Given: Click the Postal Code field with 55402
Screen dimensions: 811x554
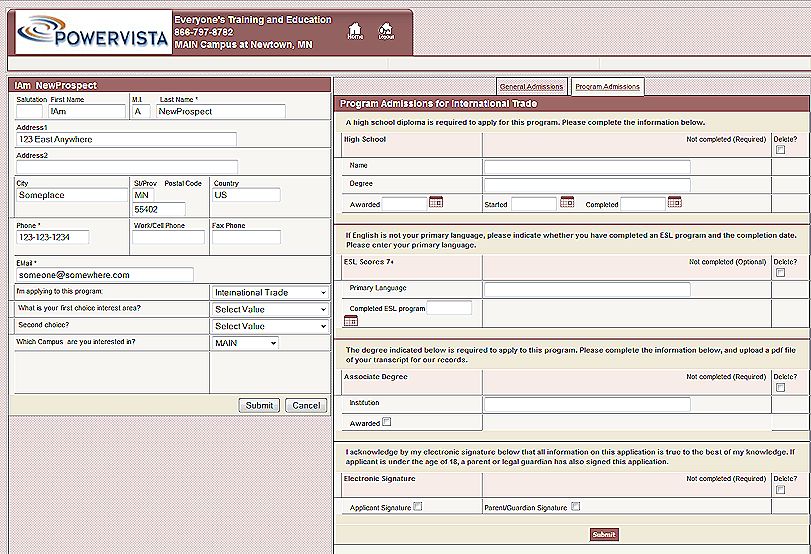Looking at the screenshot, I should tap(159, 209).
